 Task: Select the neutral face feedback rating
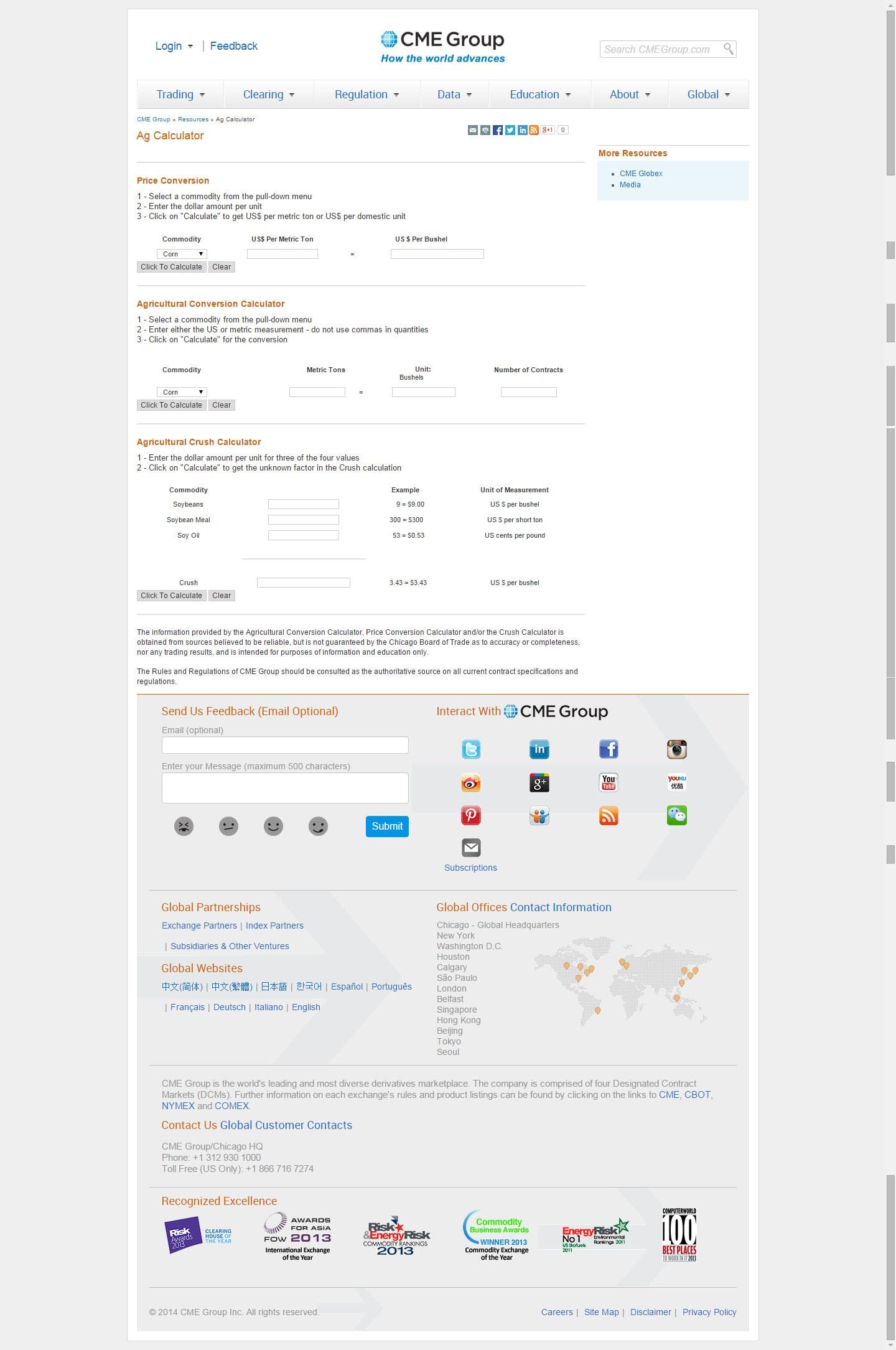click(228, 826)
